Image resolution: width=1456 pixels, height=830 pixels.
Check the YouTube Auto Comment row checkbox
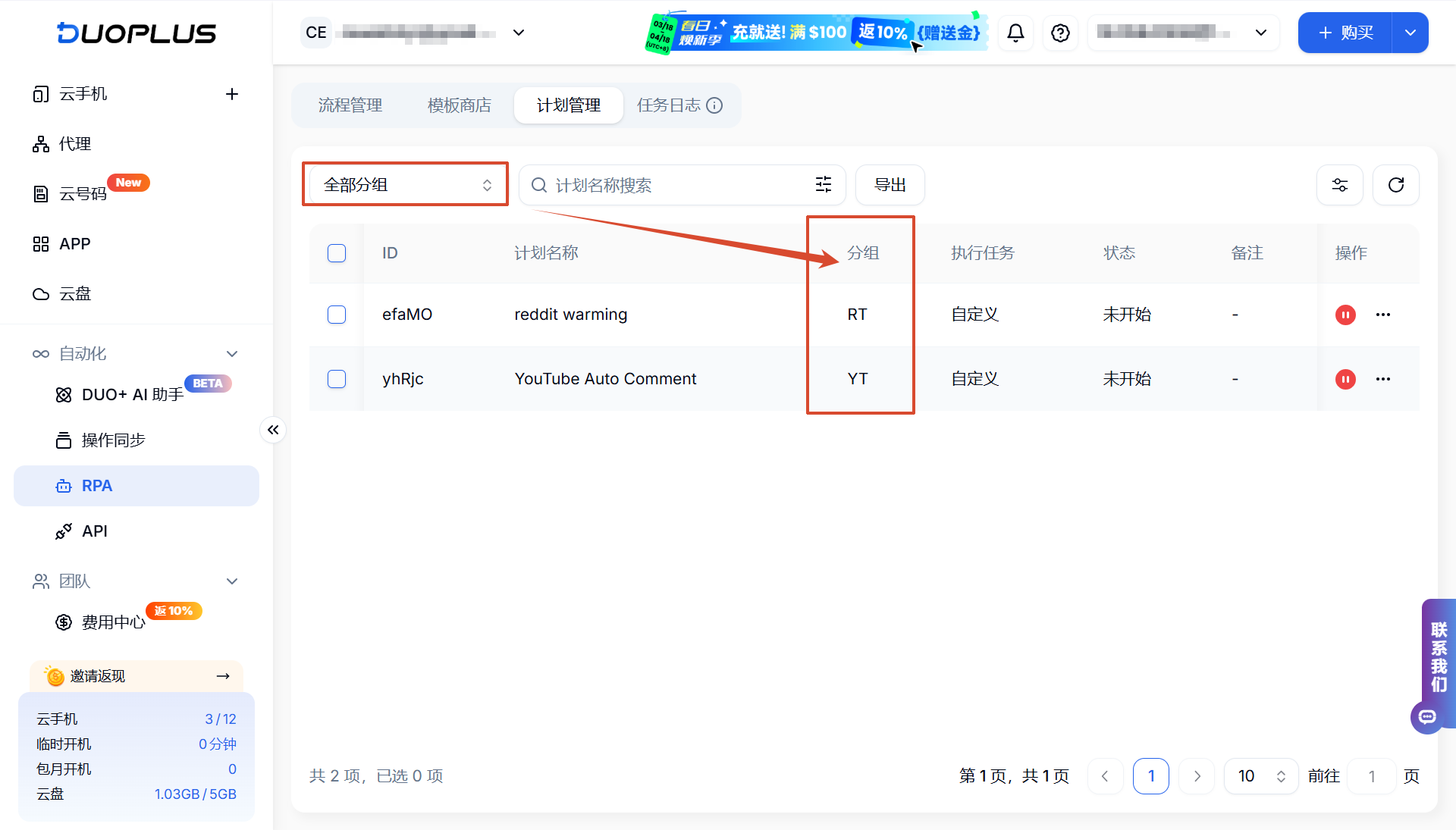tap(337, 379)
